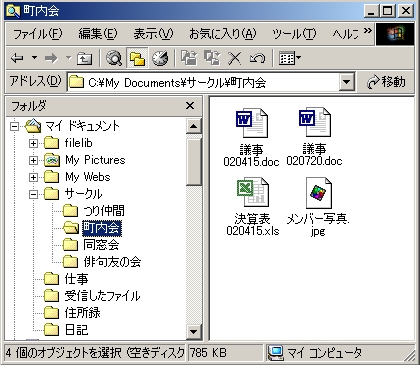Viewport: 420px width, 365px height.
Task: Click the folder tree scrollbar thumb
Action: [x=193, y=161]
